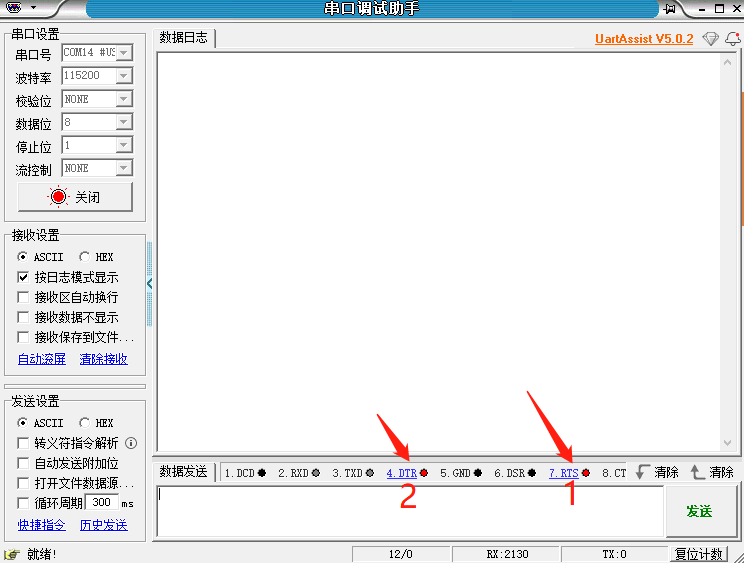Uncheck the 按日志模式显示 checkbox
744x563 pixels.
pos(24,277)
